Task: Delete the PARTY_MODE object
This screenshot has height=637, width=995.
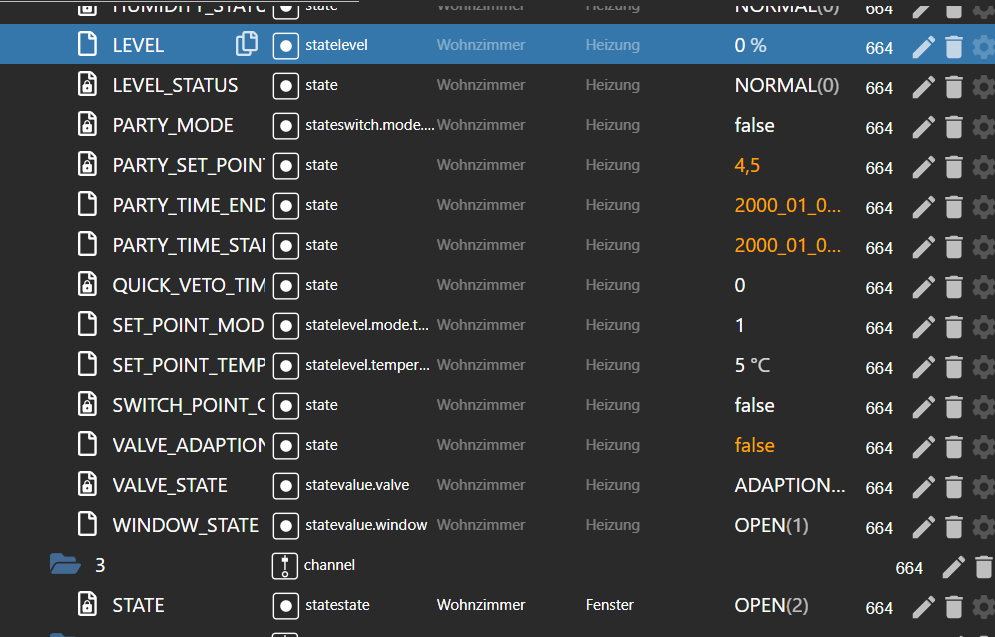Action: 953,126
